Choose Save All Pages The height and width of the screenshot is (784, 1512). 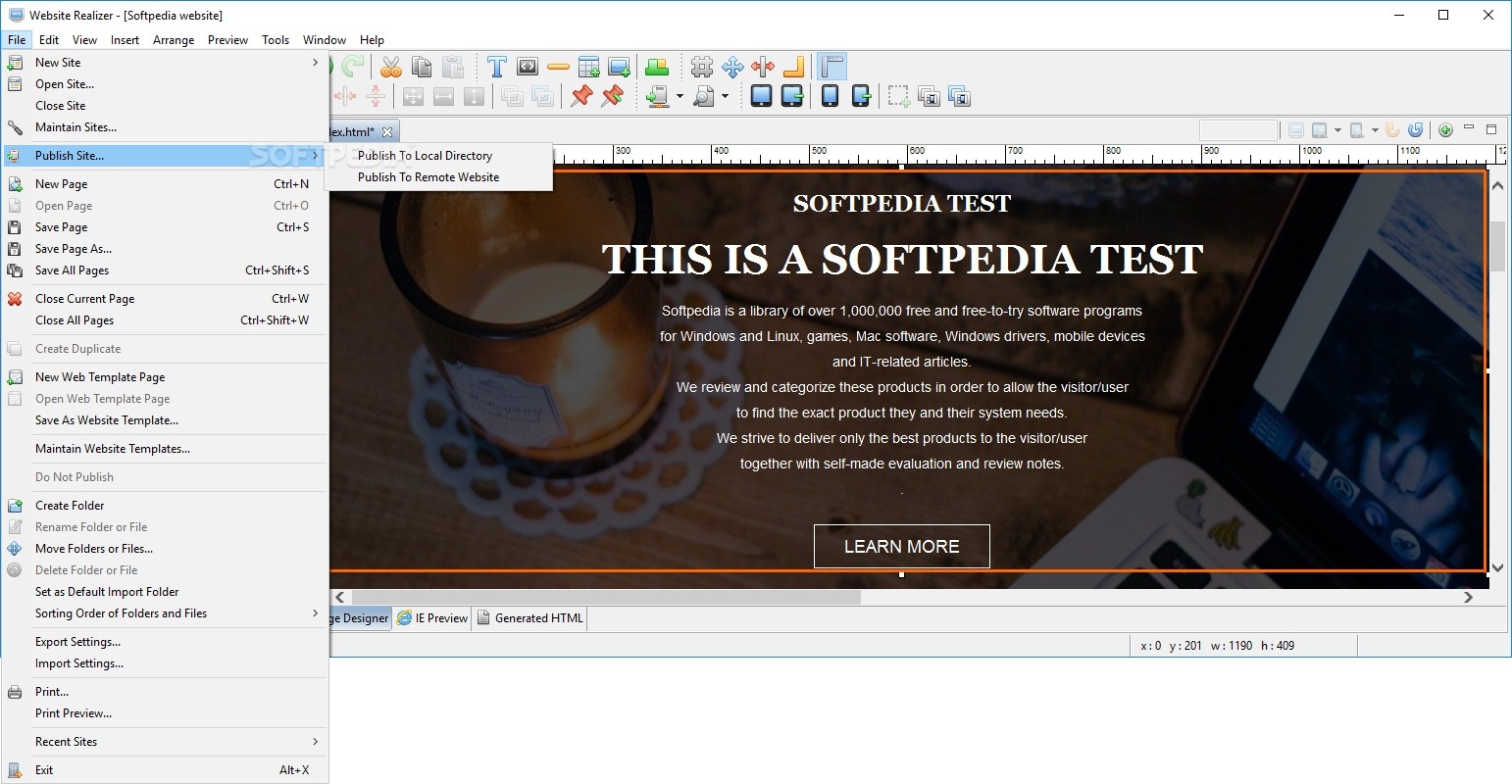tap(165, 270)
